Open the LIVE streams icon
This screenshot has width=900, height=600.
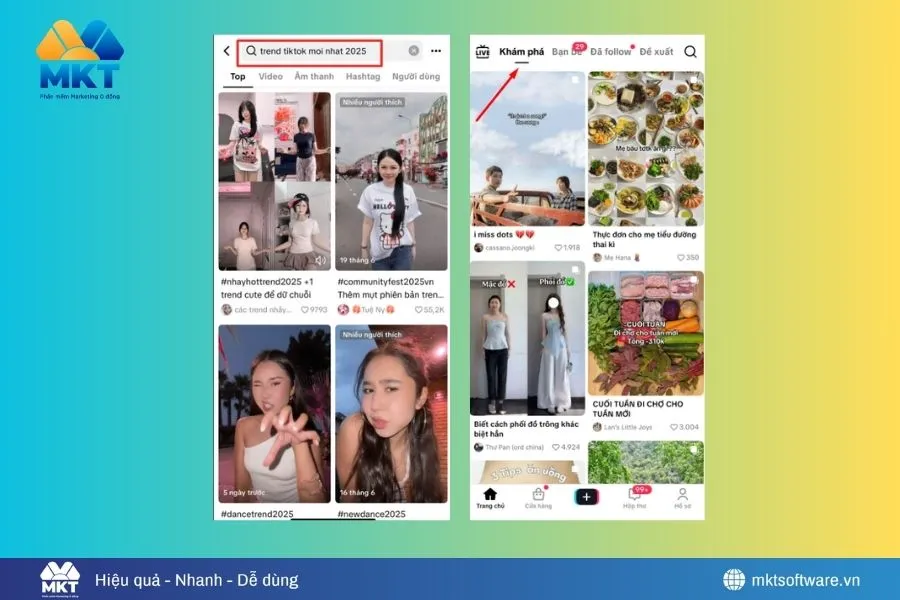(x=483, y=51)
